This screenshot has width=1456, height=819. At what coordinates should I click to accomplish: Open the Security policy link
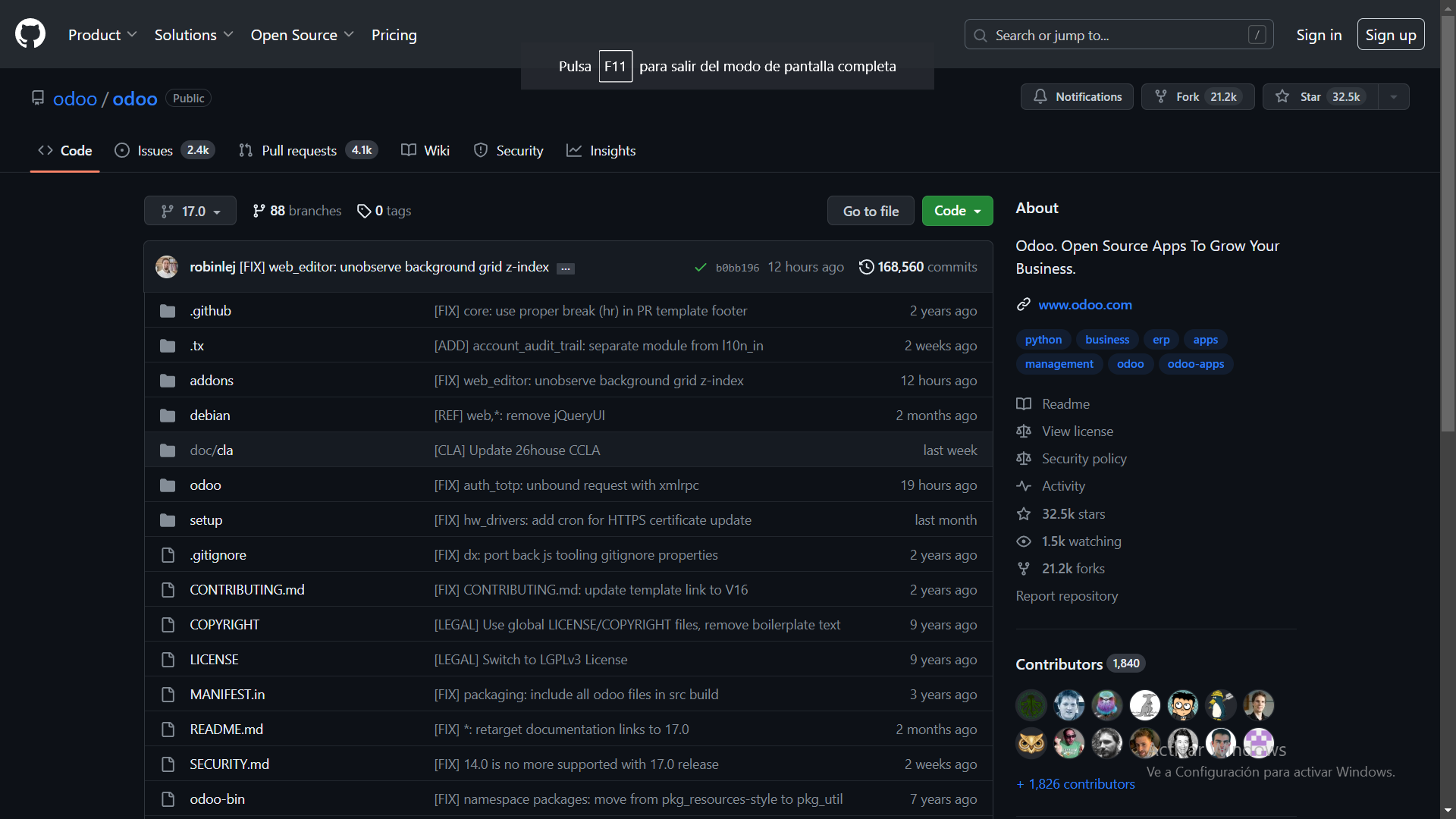(x=1084, y=458)
